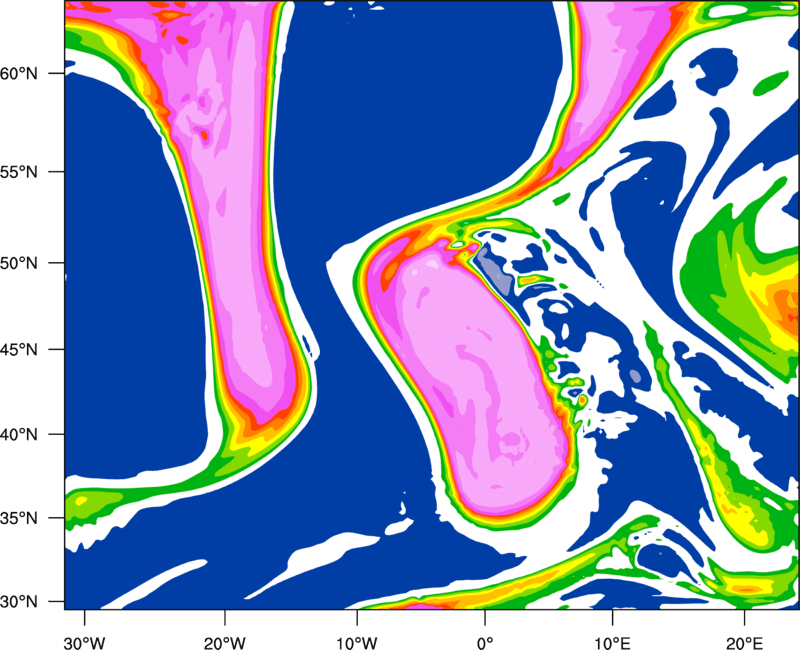Click the 50°N latitude label
This screenshot has height=650, width=800.
(x=19, y=264)
